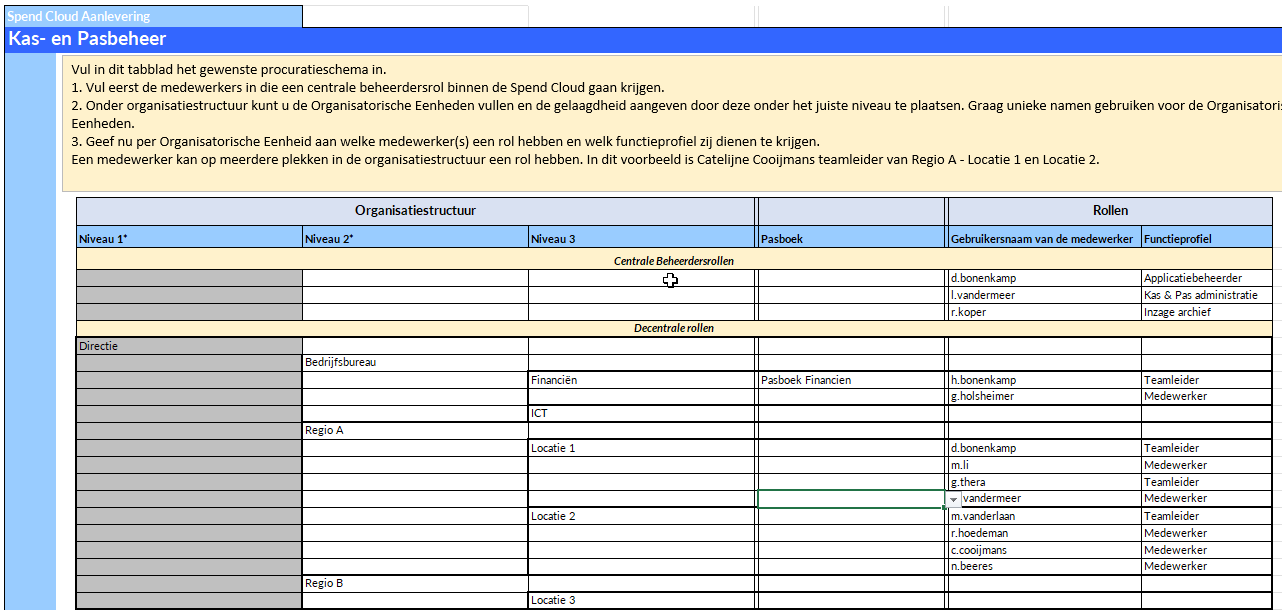Screen dimensions: 1282x610
Task: Select the 'ICT' cell under Niveau 3
Action: pos(641,413)
